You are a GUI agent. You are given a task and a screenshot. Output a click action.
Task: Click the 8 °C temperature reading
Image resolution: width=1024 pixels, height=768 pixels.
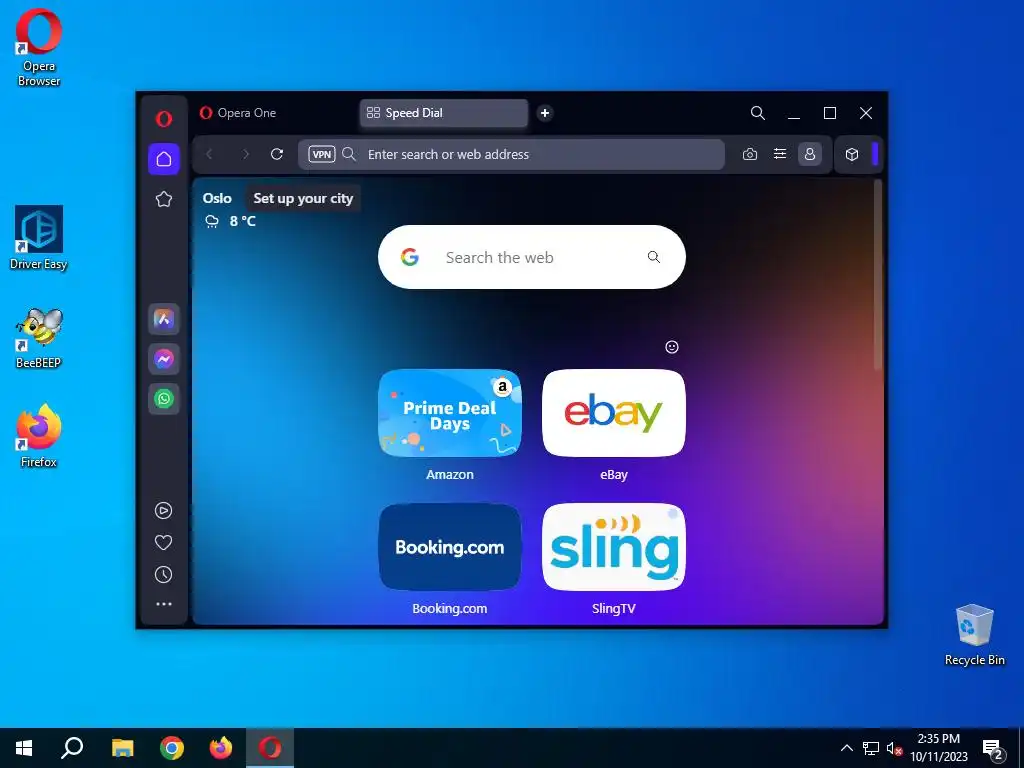point(242,221)
